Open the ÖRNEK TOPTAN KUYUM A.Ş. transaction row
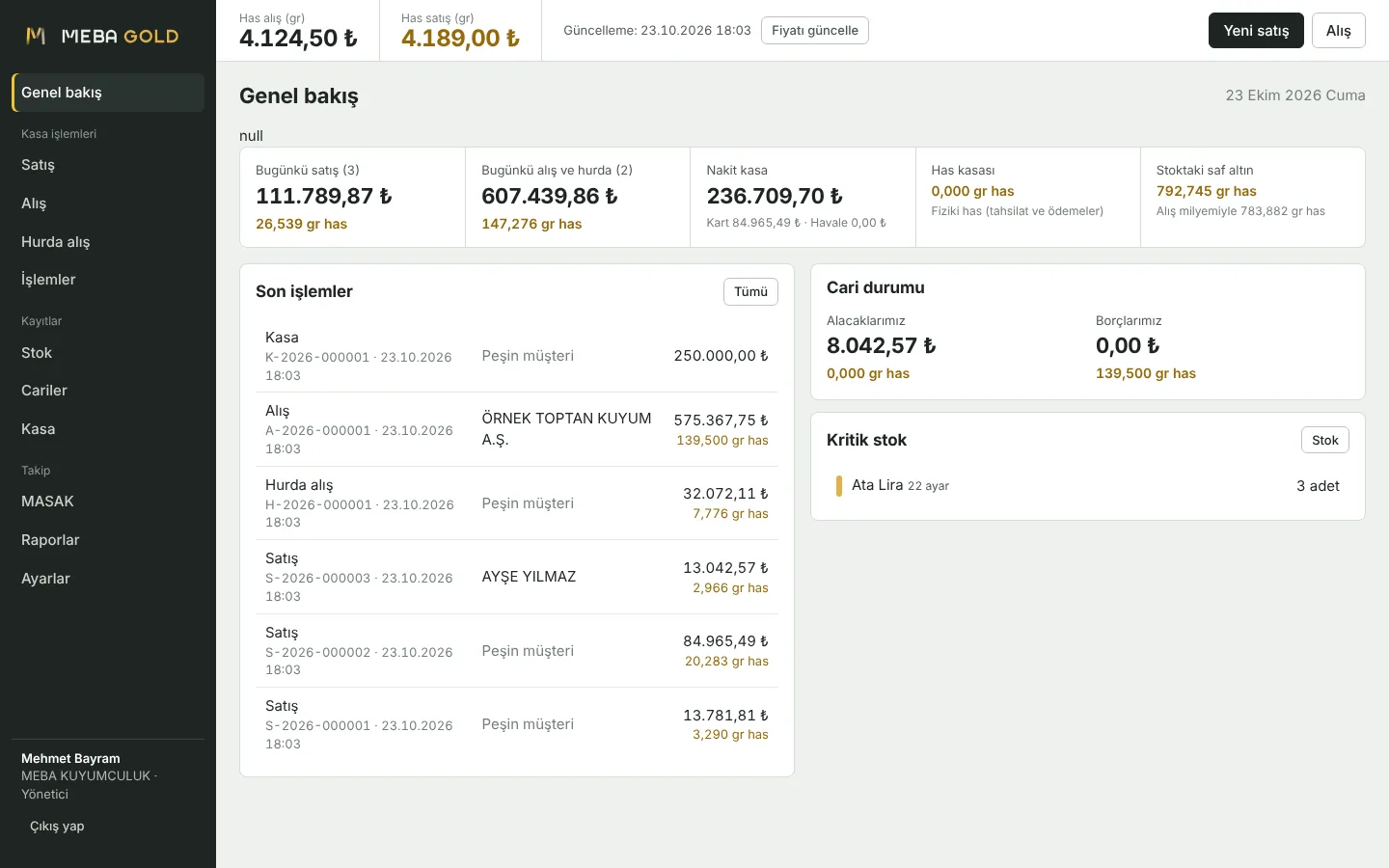This screenshot has height=868, width=1389. click(x=517, y=429)
